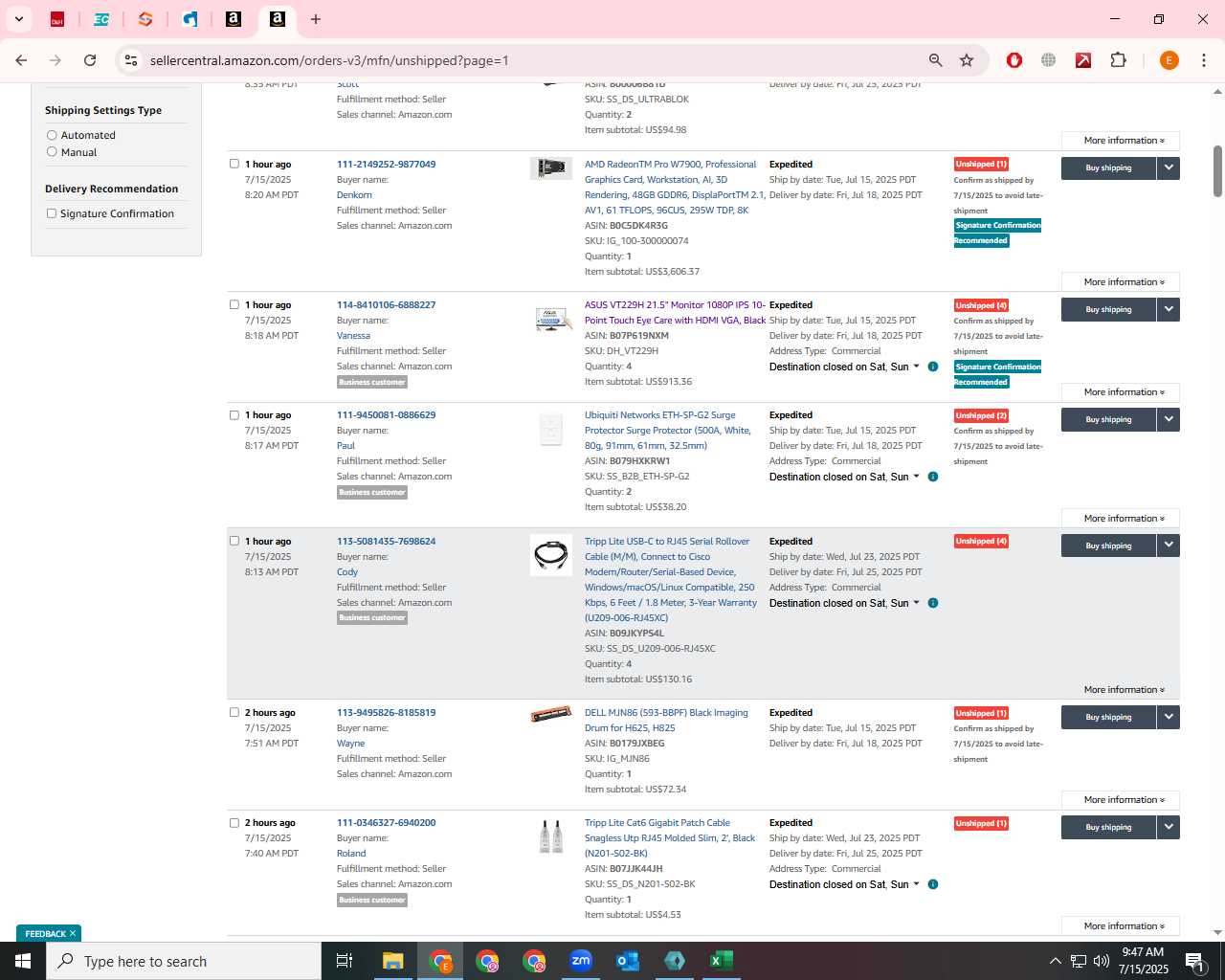Click the Tripp Lite USB-C cable thumbnail
Viewport: 1225px width, 980px height.
(551, 554)
